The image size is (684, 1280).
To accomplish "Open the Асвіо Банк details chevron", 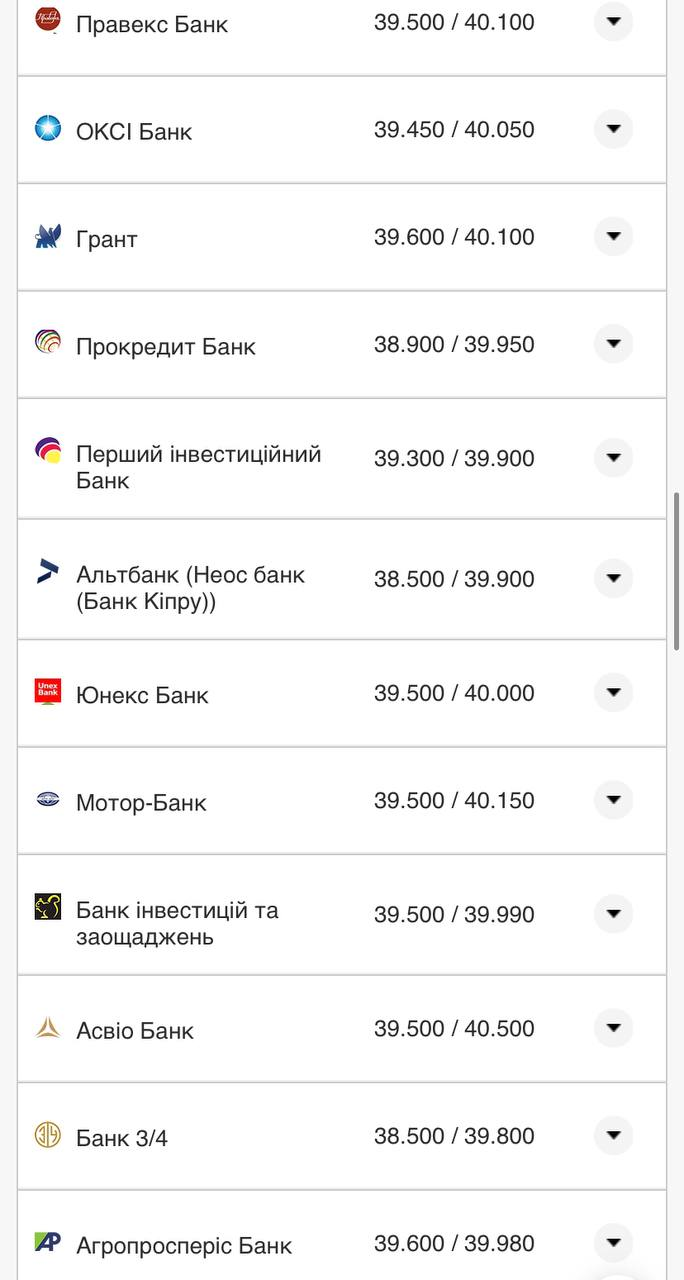I will (613, 1028).
